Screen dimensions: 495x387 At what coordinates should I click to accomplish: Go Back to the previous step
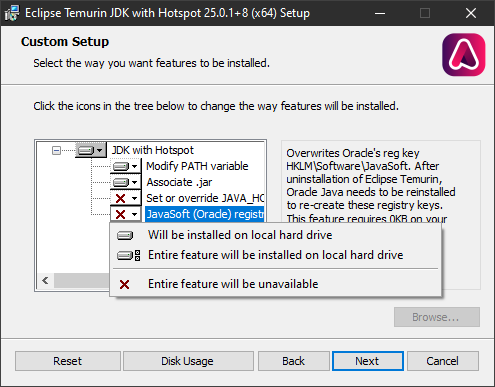[x=293, y=361]
